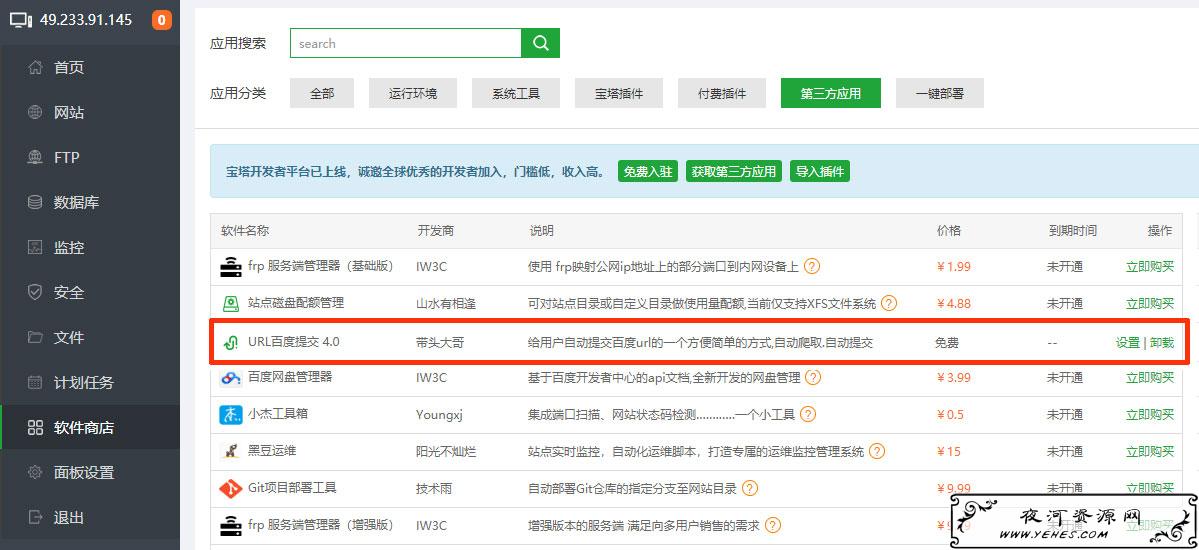The height and width of the screenshot is (550, 1199).
Task: Click the 黑豆运维 app icon
Action: tap(230, 451)
